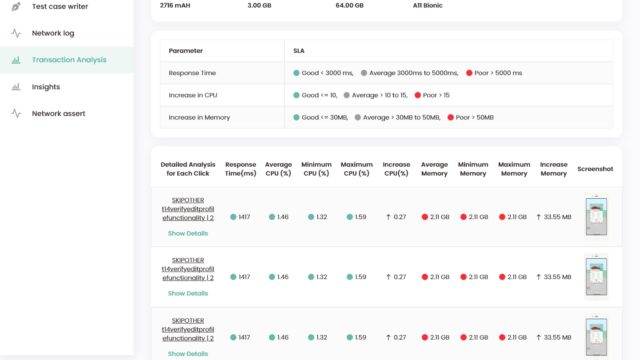Click the Network log pulse icon
The image size is (640, 360).
click(16, 33)
